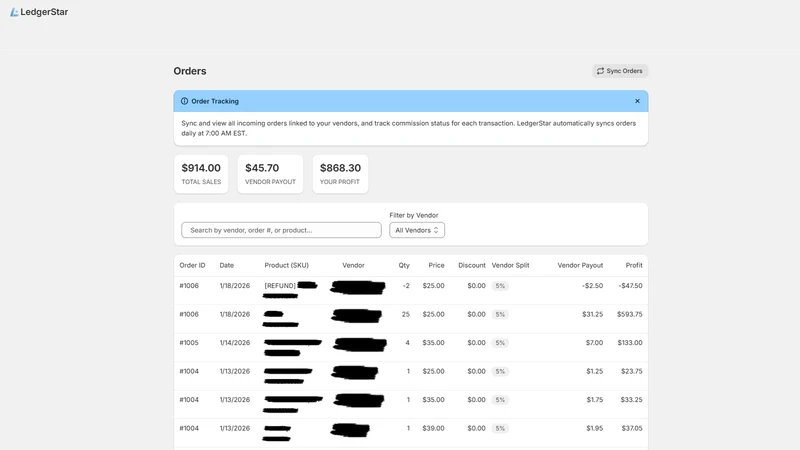The width and height of the screenshot is (800, 450).
Task: Click the Product (SKU) column header
Action: pyautogui.click(x=286, y=265)
